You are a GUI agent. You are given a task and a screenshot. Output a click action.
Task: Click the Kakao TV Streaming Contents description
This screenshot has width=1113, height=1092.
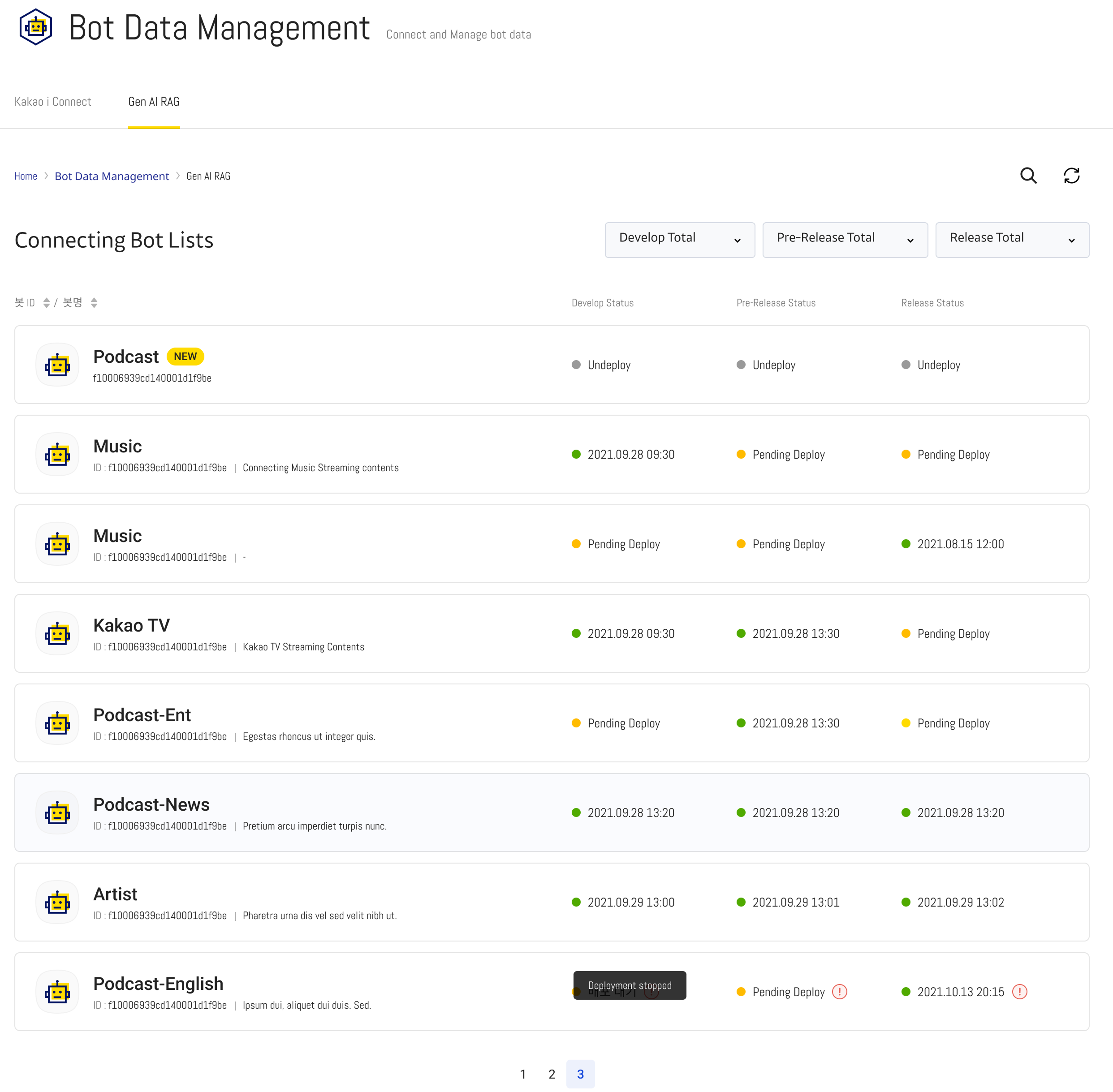(x=303, y=646)
